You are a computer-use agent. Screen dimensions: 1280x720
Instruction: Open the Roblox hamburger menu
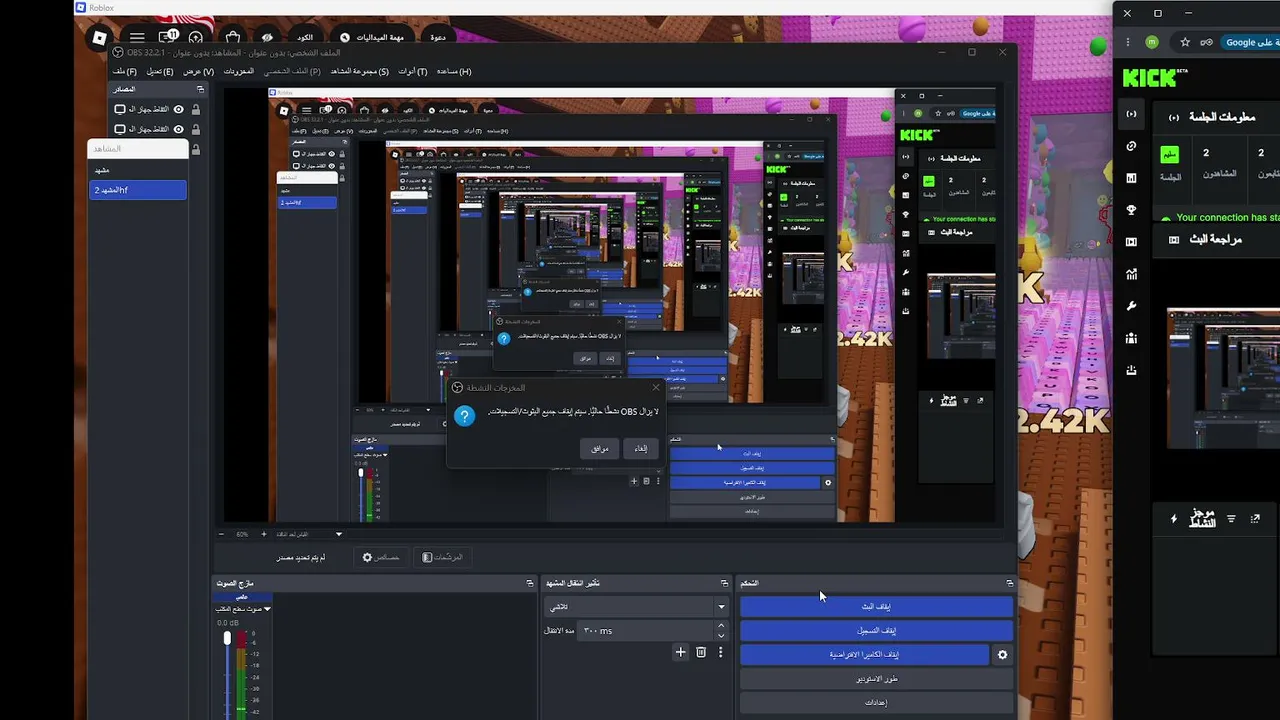tap(137, 38)
